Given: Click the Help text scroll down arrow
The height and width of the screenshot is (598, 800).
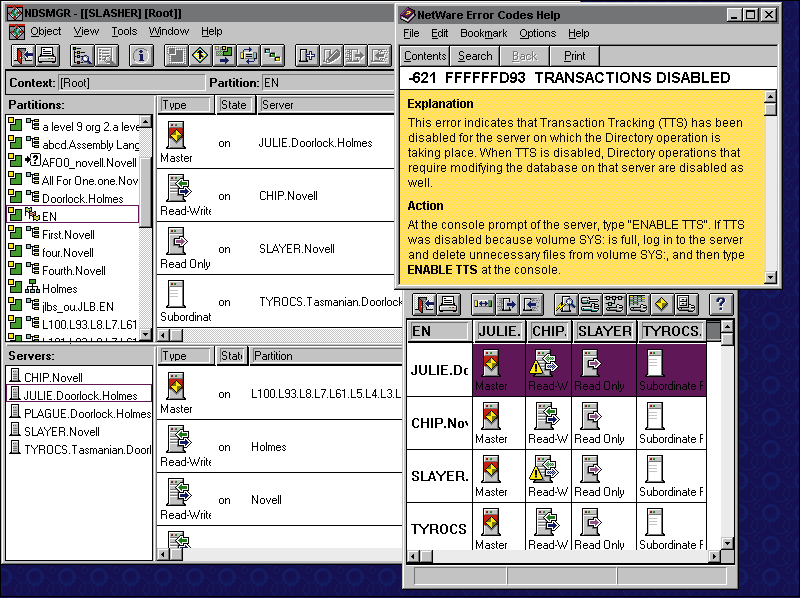Looking at the screenshot, I should click(770, 277).
